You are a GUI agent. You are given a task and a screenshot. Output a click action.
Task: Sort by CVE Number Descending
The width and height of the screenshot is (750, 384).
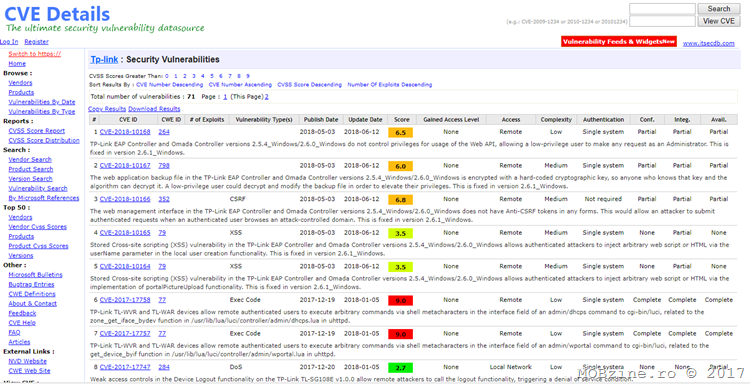pos(169,85)
